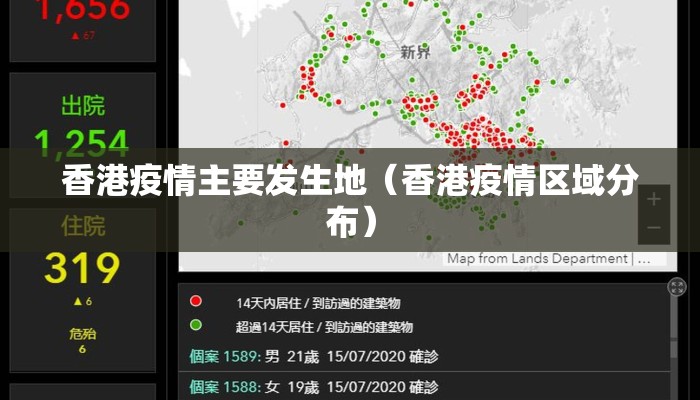This screenshot has height=400, width=700.
Task: Click the ▲ 67 increase indicator under 1,656
Action: pyautogui.click(x=82, y=37)
